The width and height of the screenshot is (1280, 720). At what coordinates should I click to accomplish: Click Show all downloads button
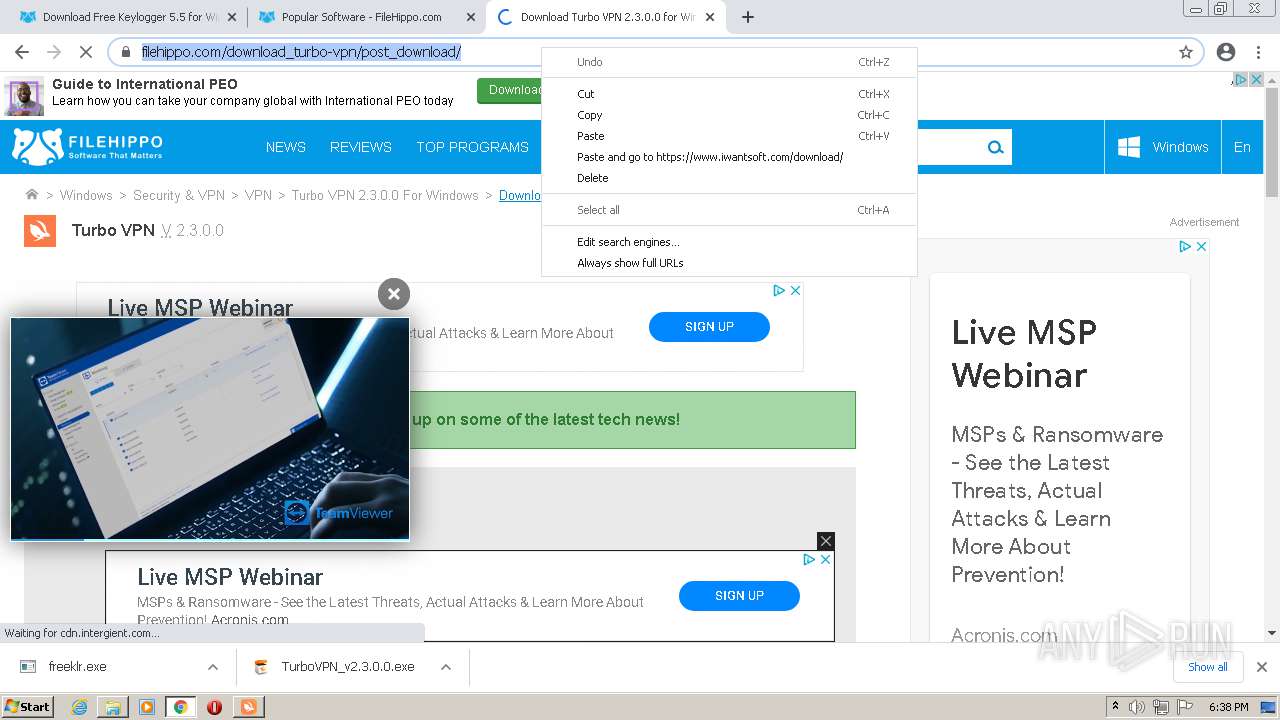1208,667
